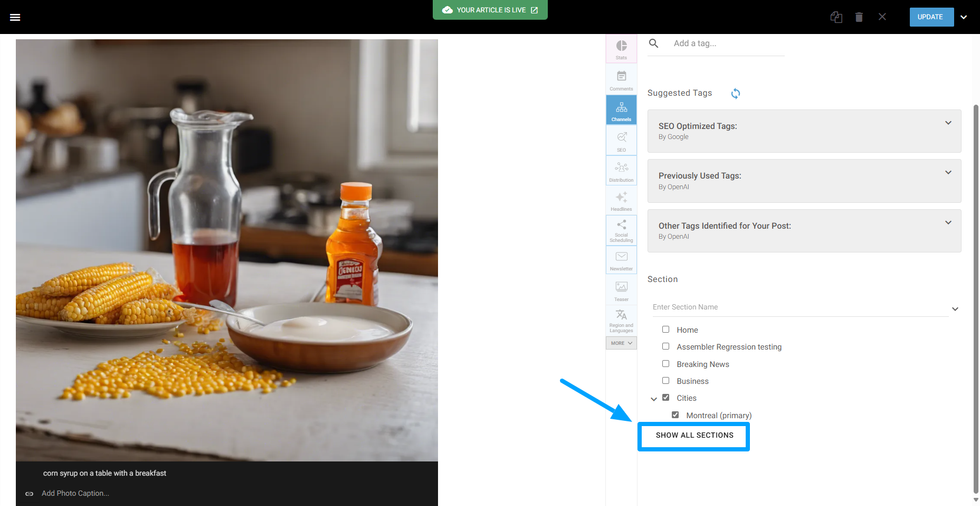Open the Comments panel icon

click(621, 80)
